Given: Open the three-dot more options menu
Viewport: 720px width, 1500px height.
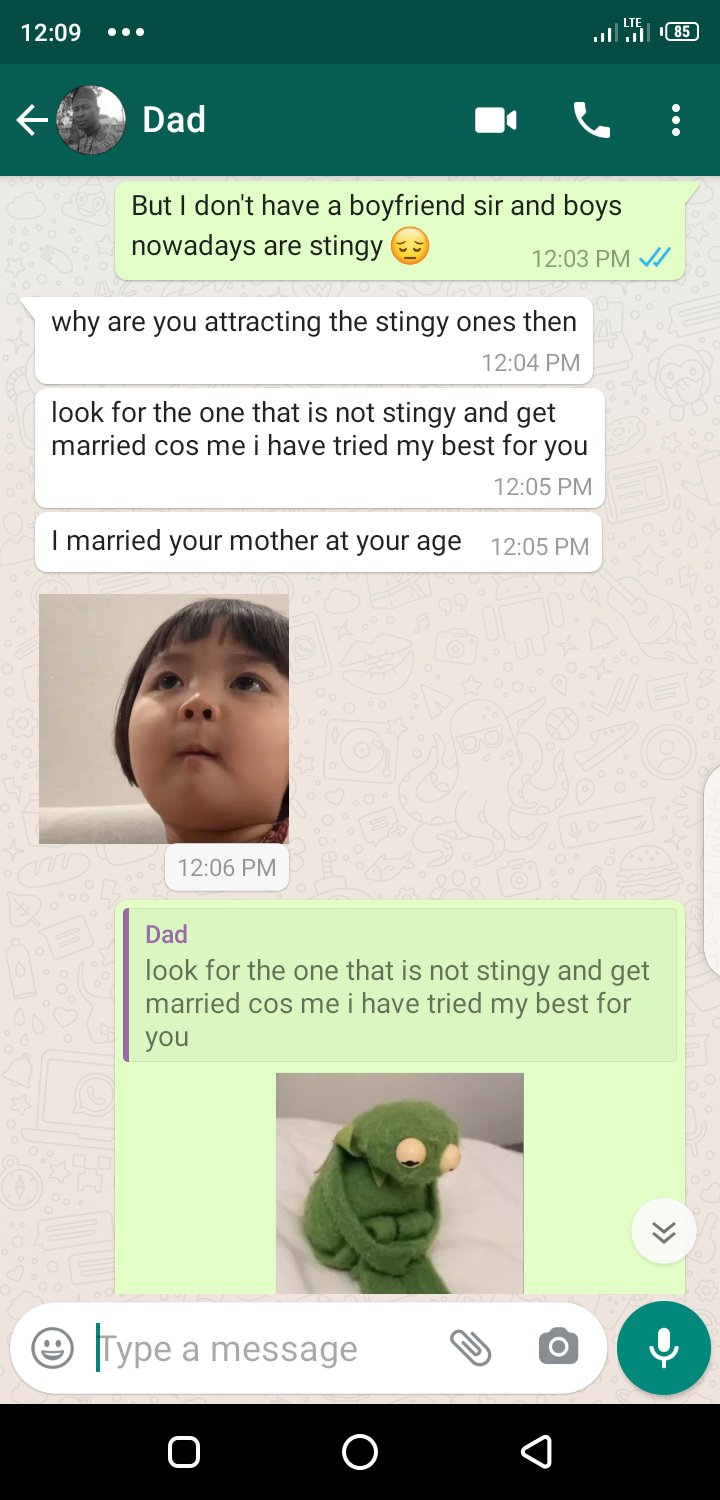Looking at the screenshot, I should pos(676,121).
